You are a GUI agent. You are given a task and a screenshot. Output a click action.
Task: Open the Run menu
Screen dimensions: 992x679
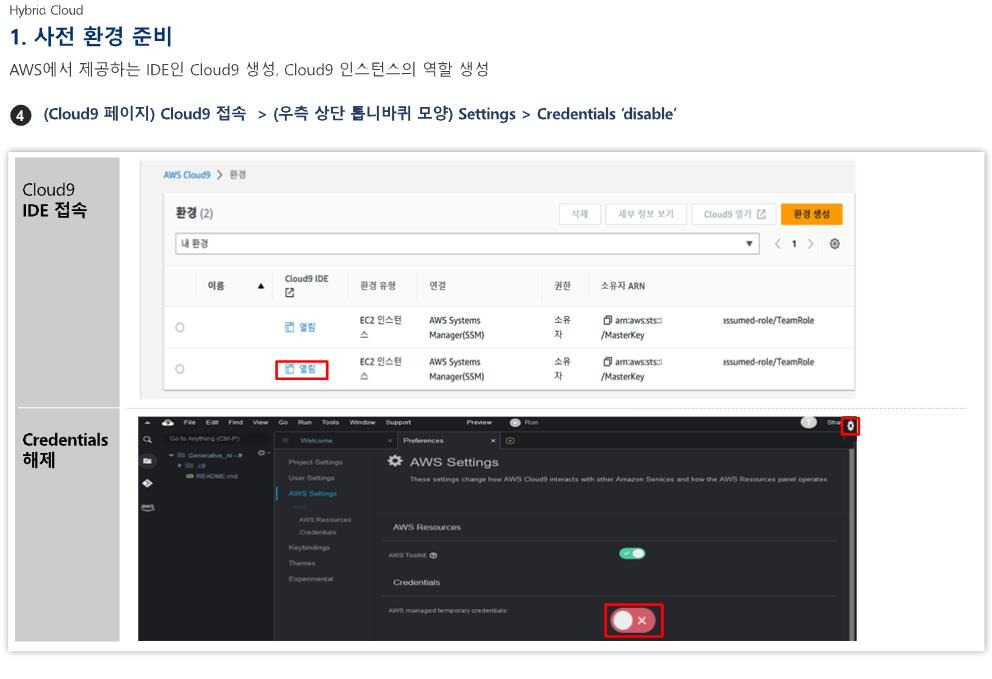[304, 422]
